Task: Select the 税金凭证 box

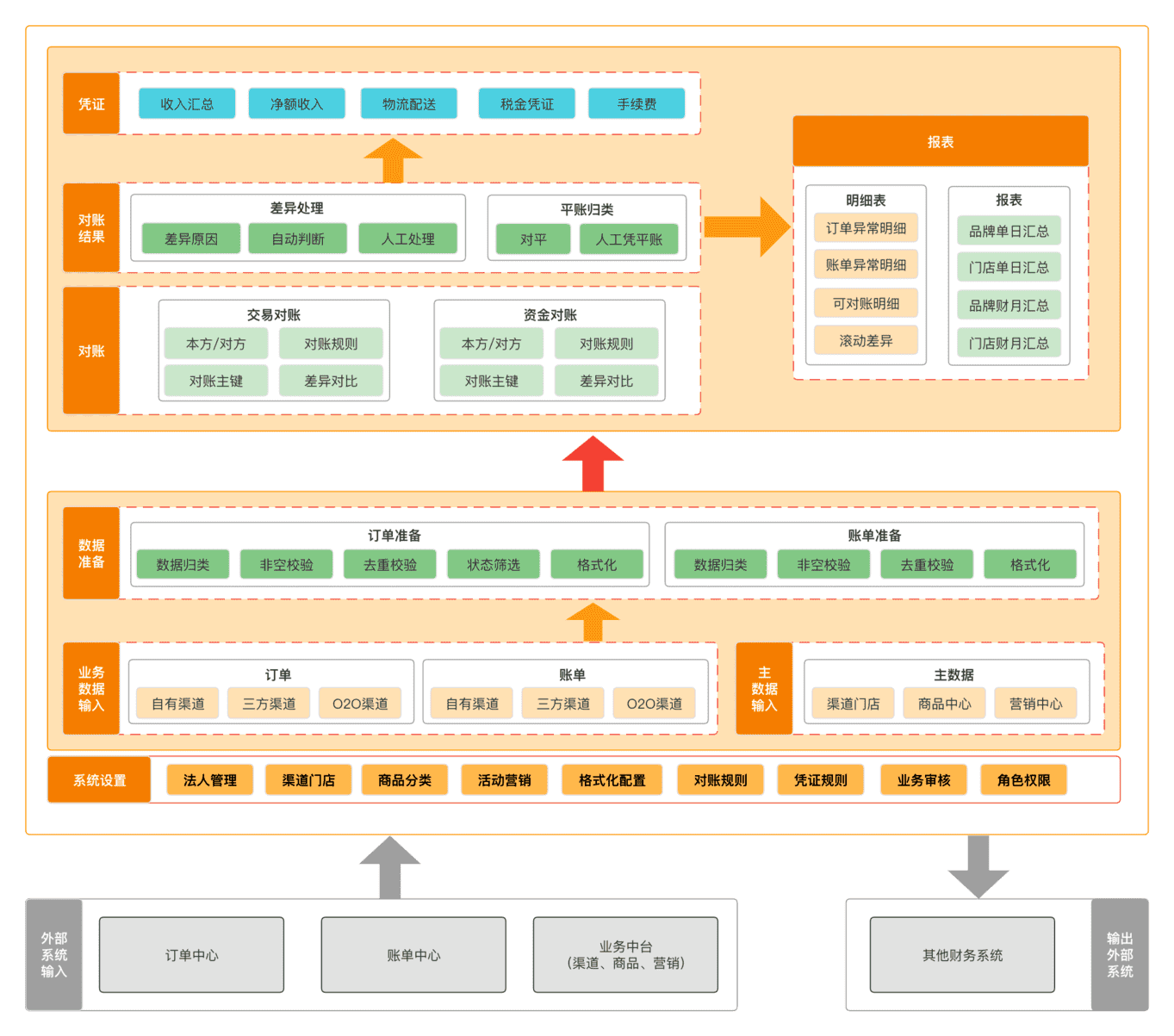Action: point(527,103)
